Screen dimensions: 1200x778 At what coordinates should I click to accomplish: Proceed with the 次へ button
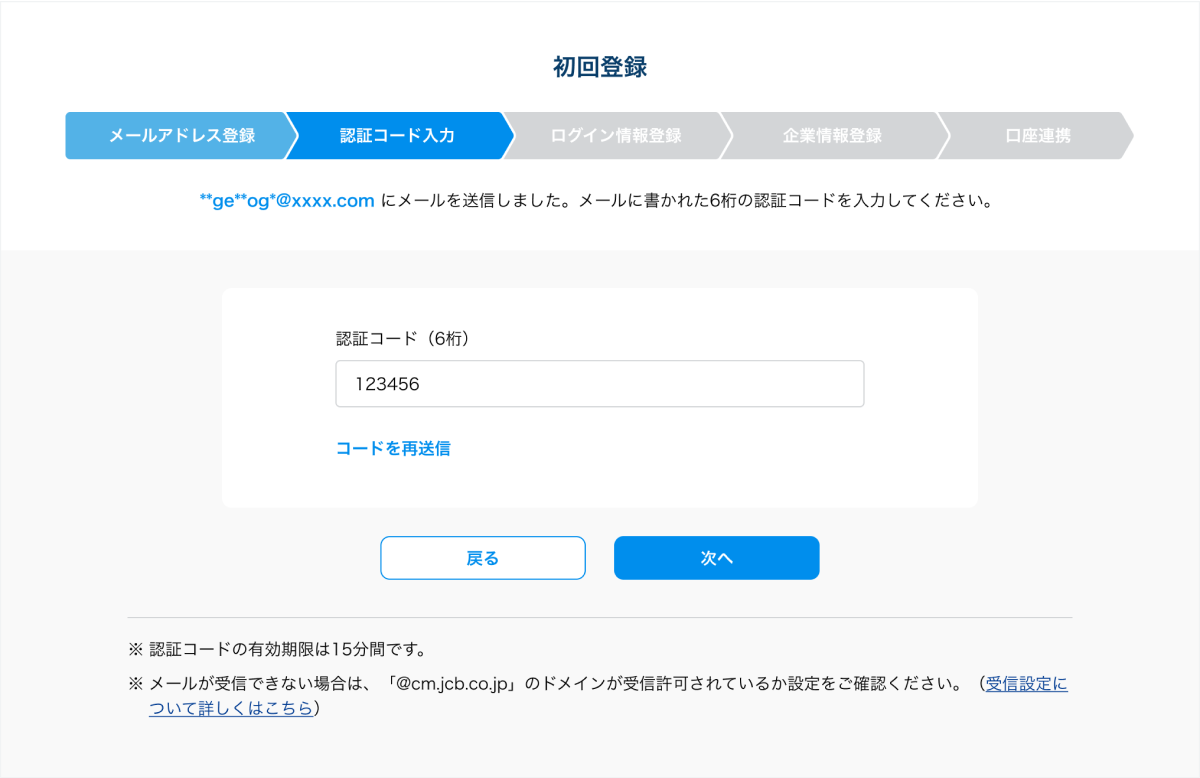coord(716,558)
